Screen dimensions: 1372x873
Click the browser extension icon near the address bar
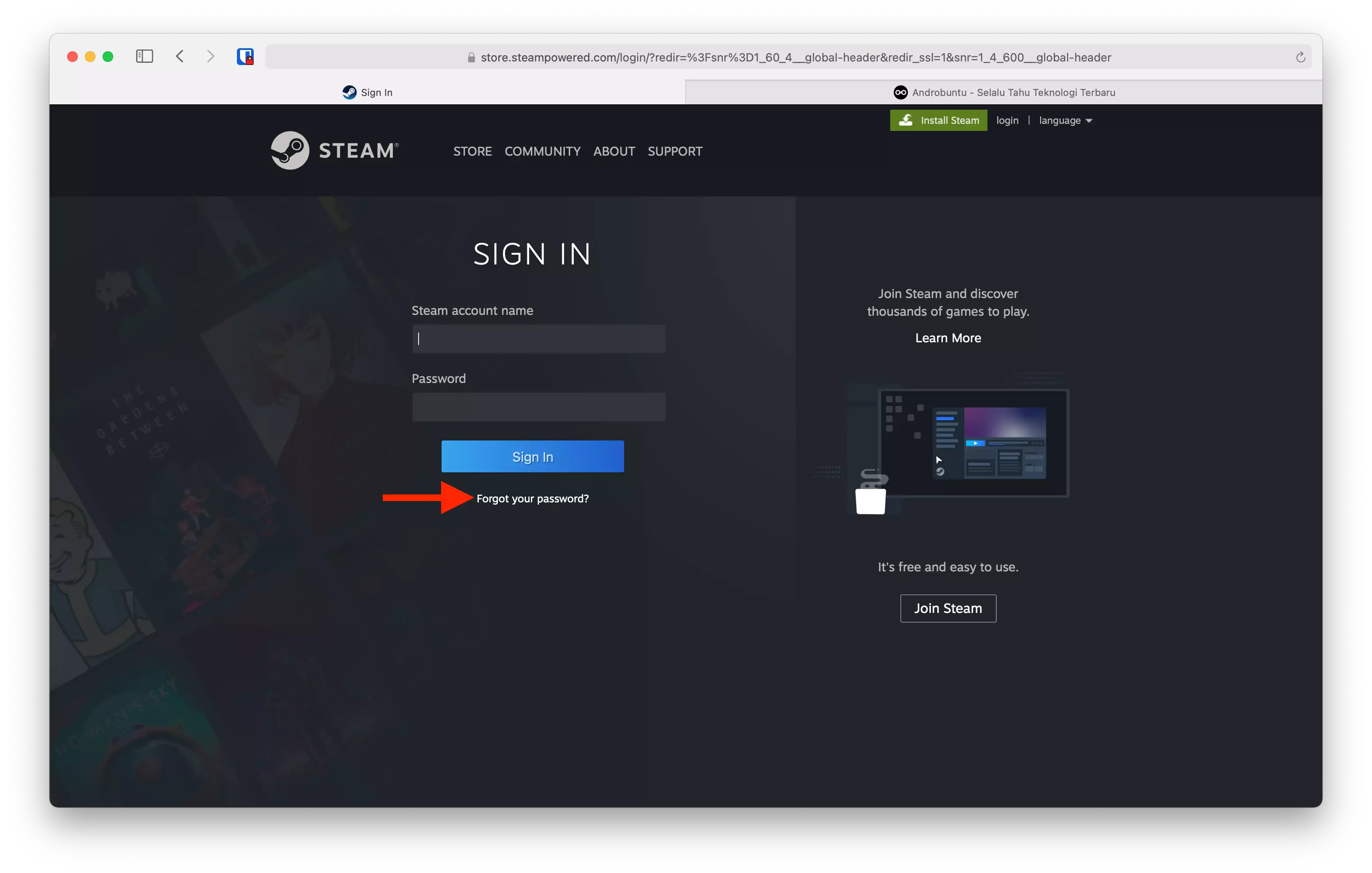click(x=246, y=57)
